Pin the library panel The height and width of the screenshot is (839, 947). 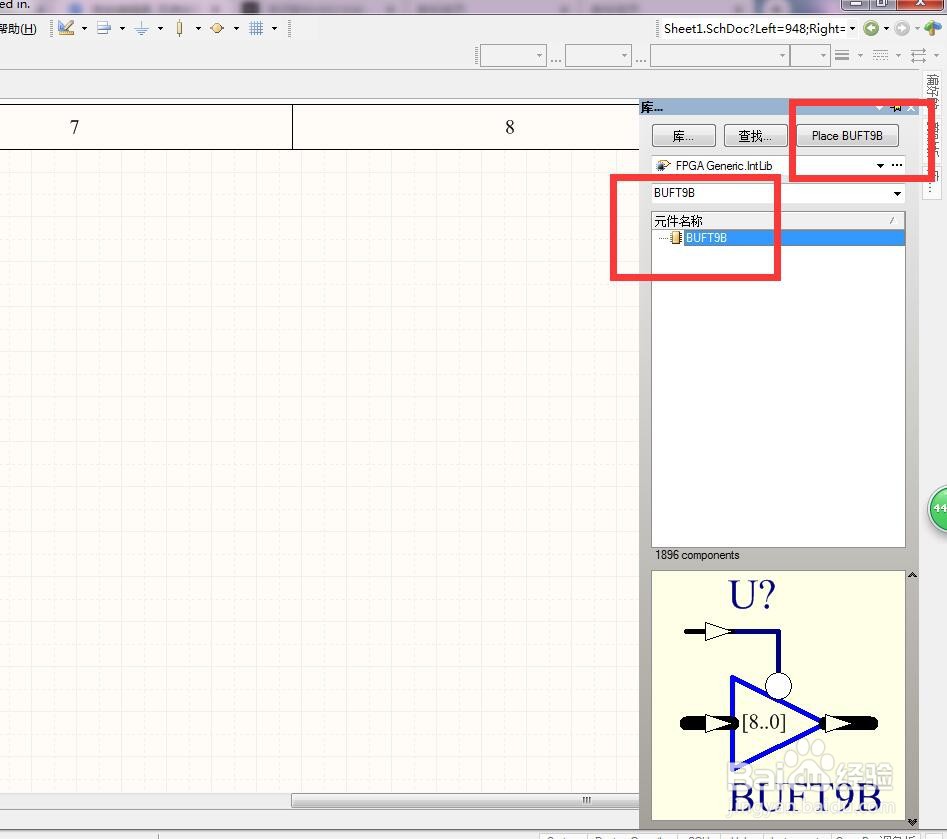click(x=896, y=108)
